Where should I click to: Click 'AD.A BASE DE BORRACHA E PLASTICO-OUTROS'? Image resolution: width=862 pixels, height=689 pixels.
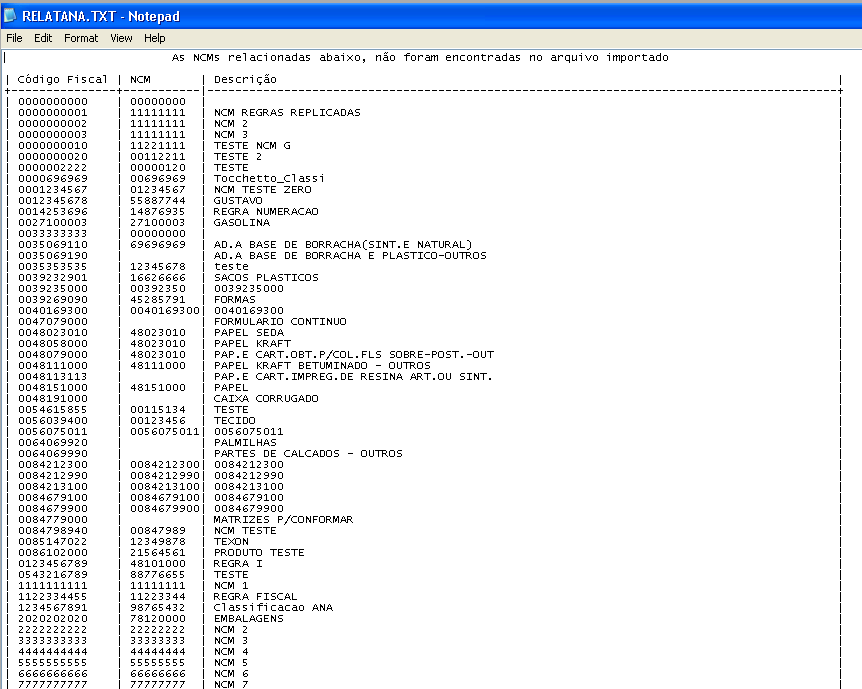point(350,255)
